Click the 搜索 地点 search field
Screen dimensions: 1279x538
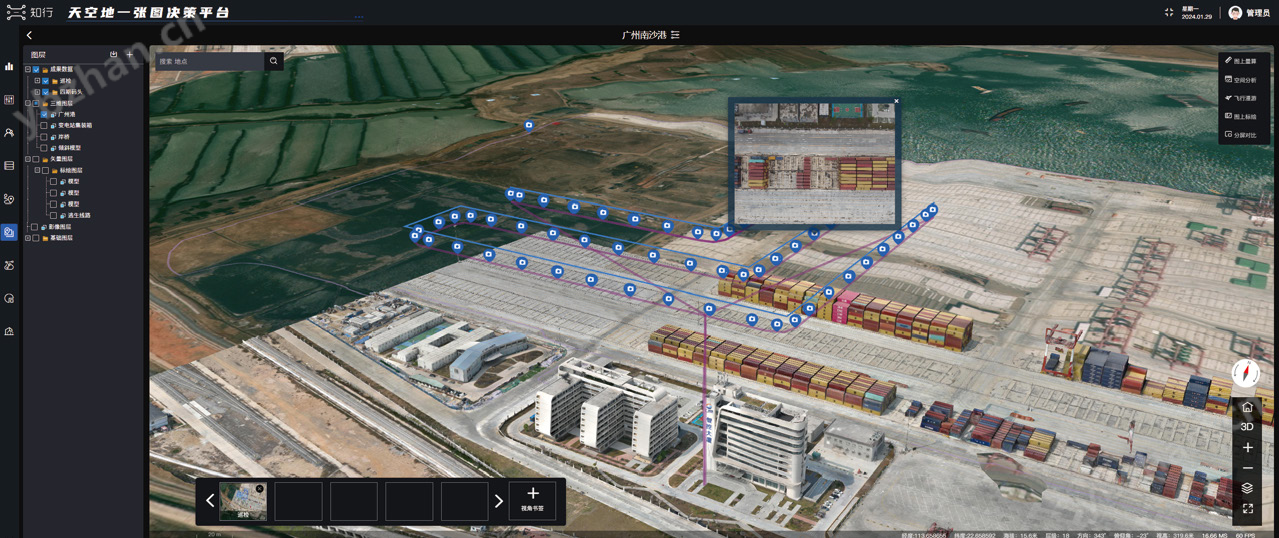tap(210, 61)
